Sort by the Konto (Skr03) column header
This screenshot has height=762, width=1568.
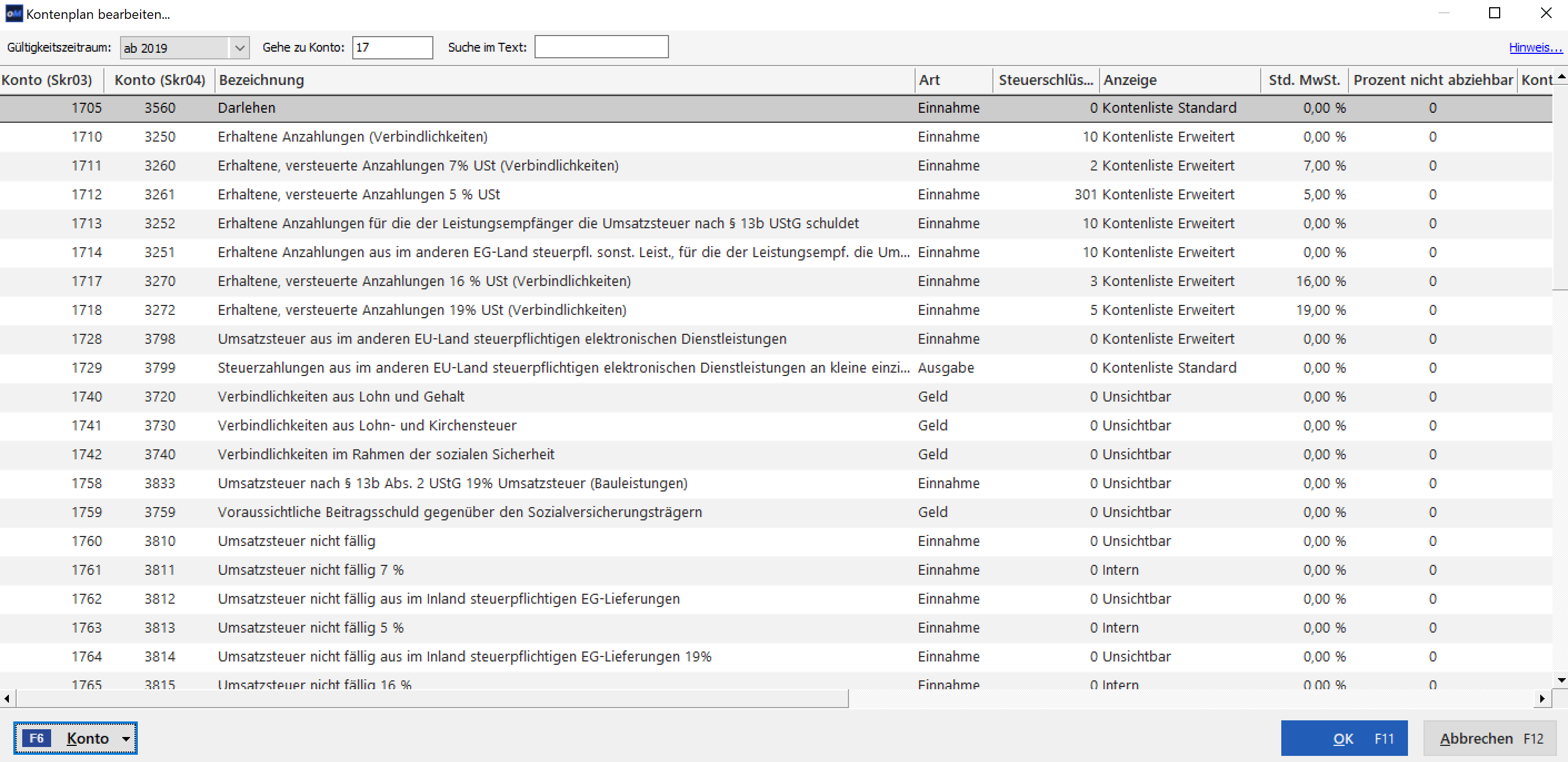click(x=52, y=81)
